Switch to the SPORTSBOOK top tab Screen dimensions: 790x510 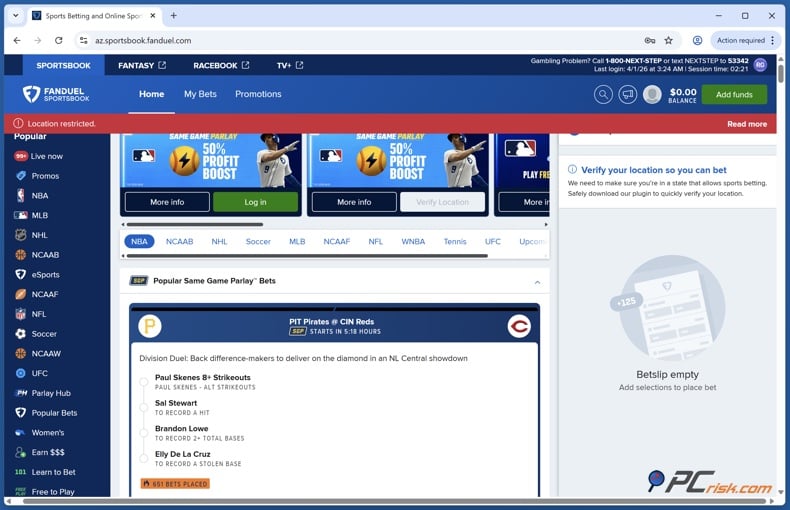pyautogui.click(x=63, y=66)
